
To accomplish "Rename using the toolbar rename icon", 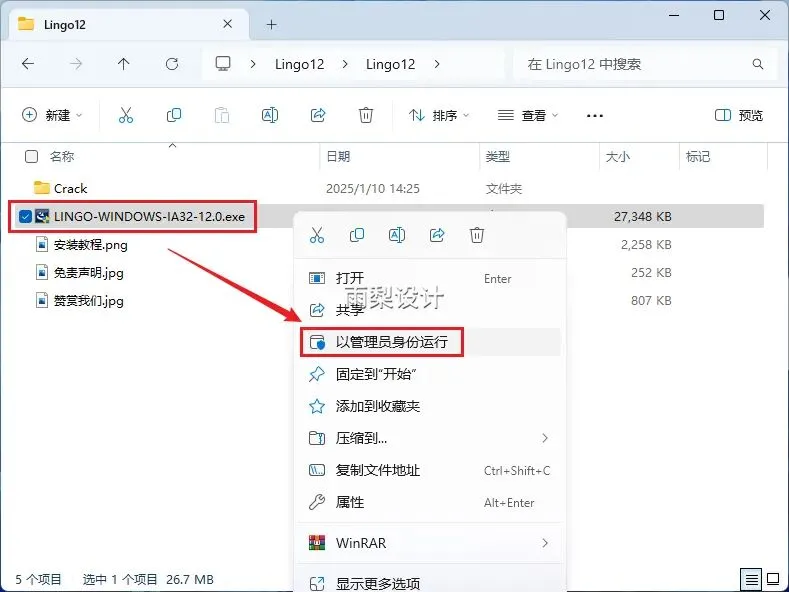I will 270,115.
